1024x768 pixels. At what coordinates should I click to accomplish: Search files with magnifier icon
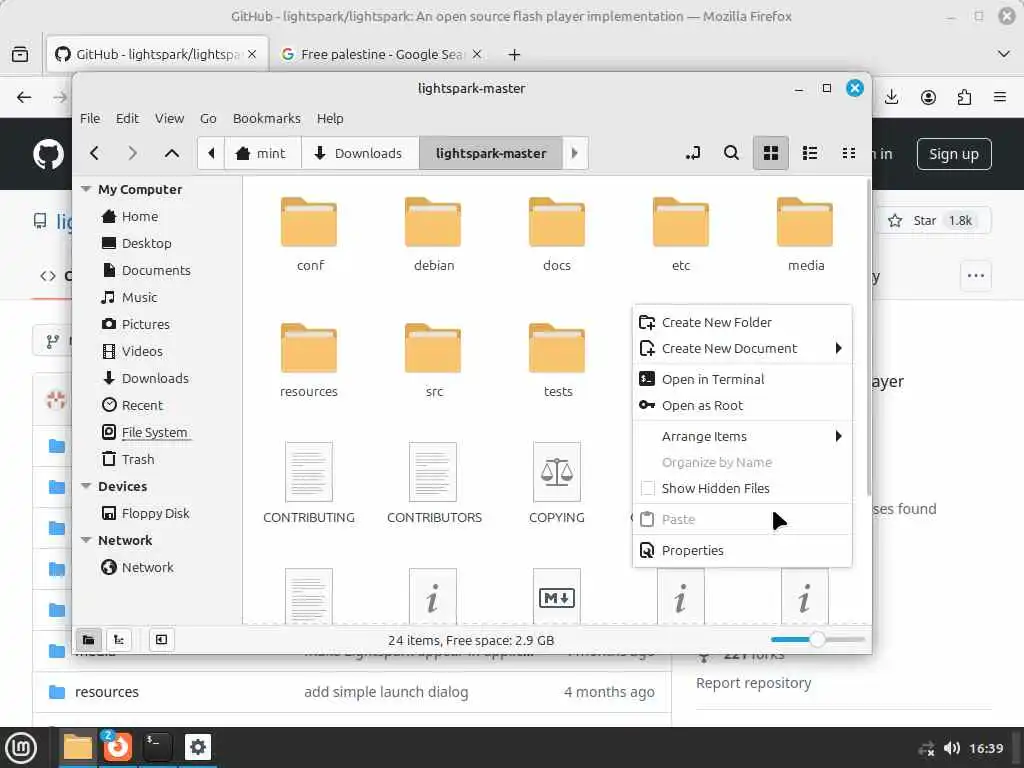(x=731, y=153)
